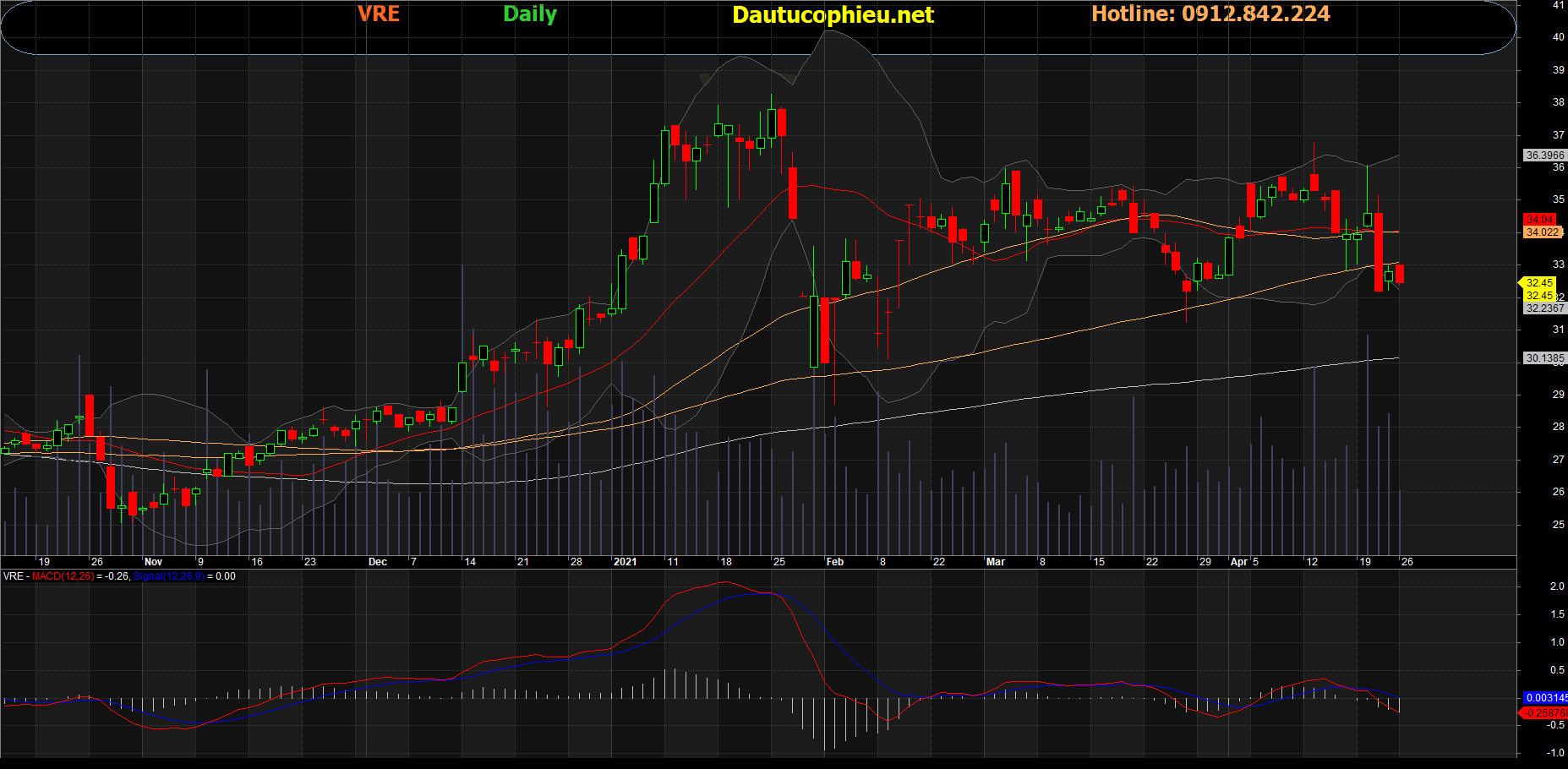This screenshot has width=1568, height=769.
Task: Click the 2021 marker on date axis
Action: point(625,562)
